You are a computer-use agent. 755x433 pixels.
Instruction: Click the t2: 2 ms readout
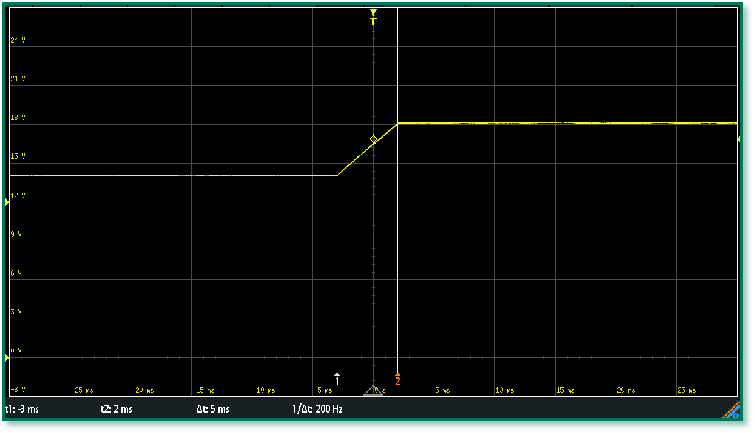[116, 410]
